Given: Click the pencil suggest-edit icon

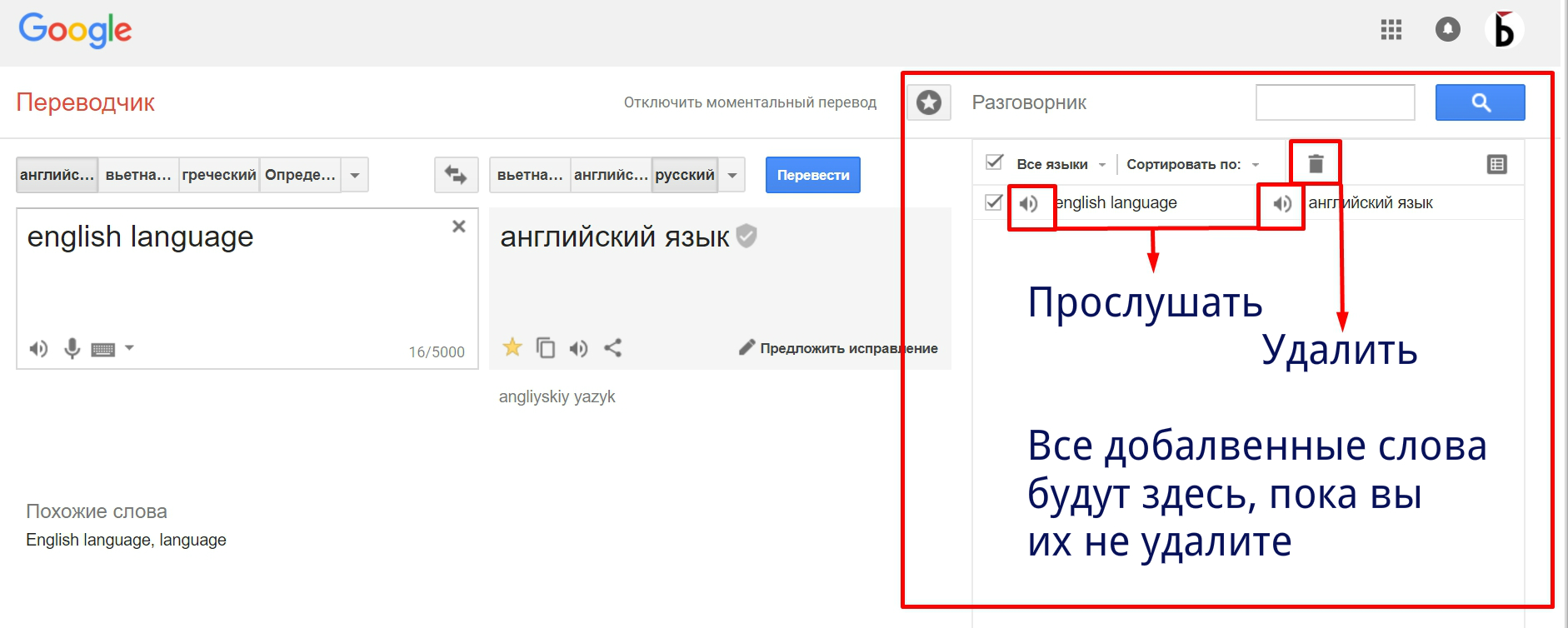Looking at the screenshot, I should 747,347.
